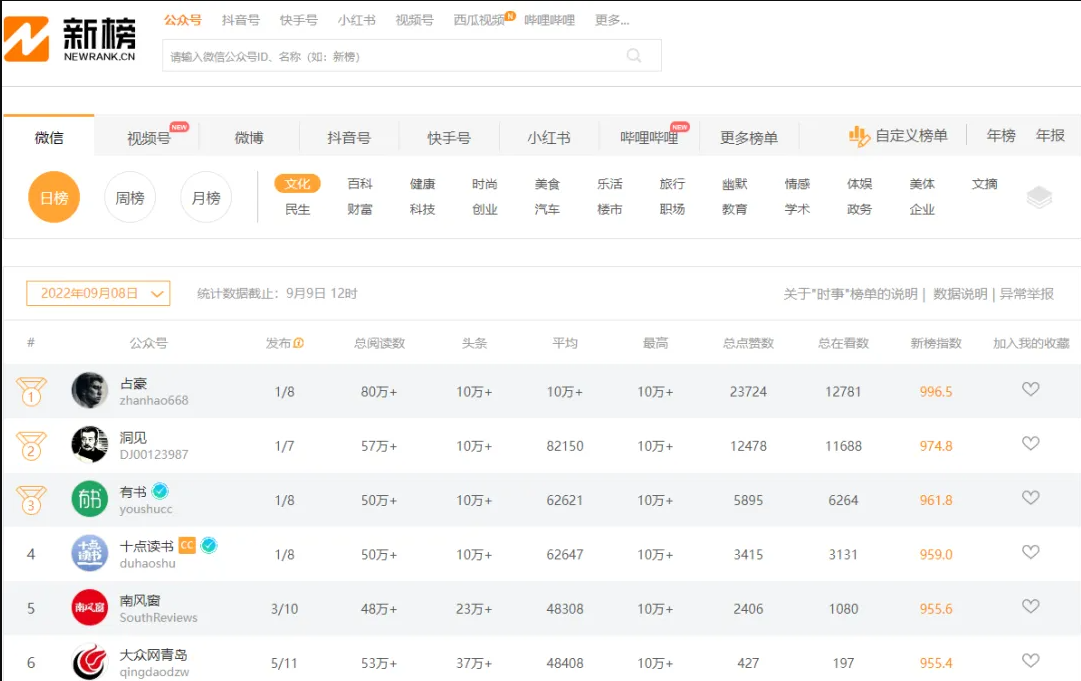
Task: Select 公众号 in the top search tabs
Action: pyautogui.click(x=183, y=20)
